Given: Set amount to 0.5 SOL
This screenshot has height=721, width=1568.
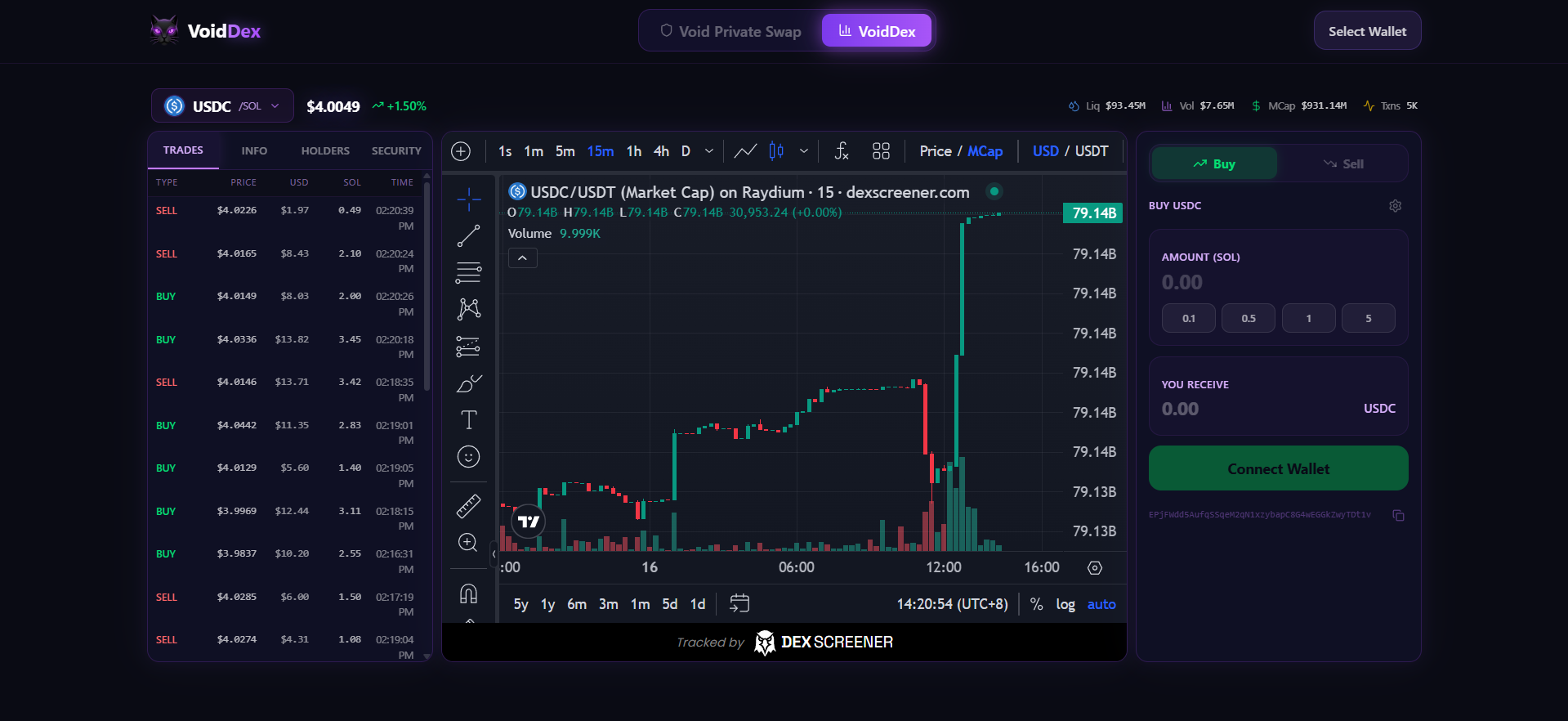Looking at the screenshot, I should pyautogui.click(x=1248, y=318).
